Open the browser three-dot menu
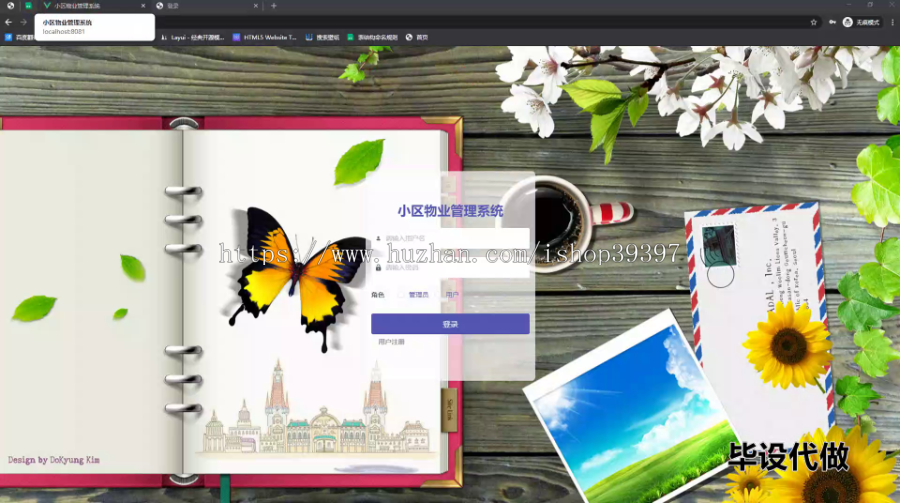Screen dimensions: 900x503 coord(893,22)
